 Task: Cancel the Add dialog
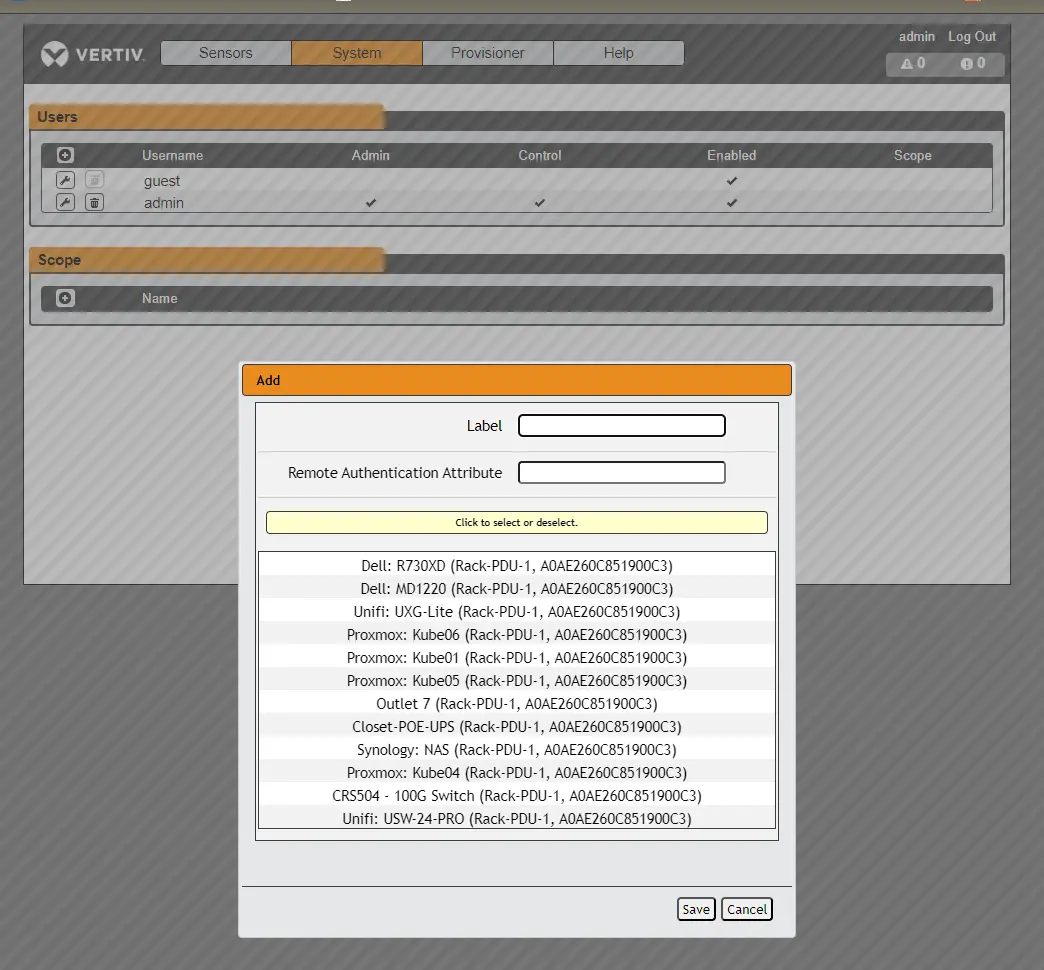[747, 909]
